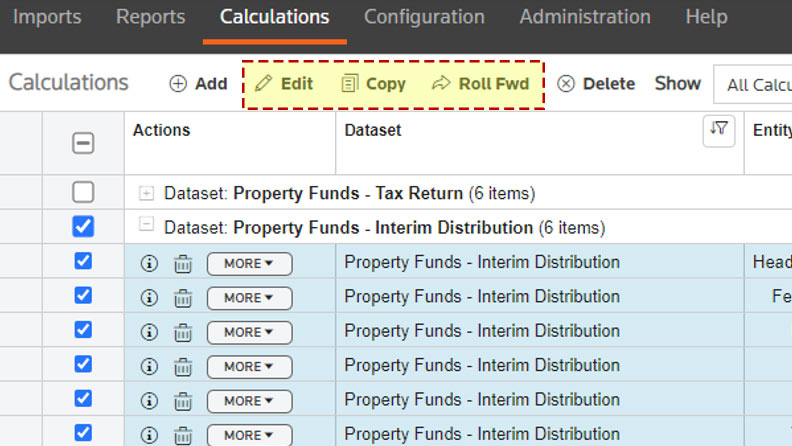
Task: Click the Edit pencil toolbar button
Action: [284, 84]
